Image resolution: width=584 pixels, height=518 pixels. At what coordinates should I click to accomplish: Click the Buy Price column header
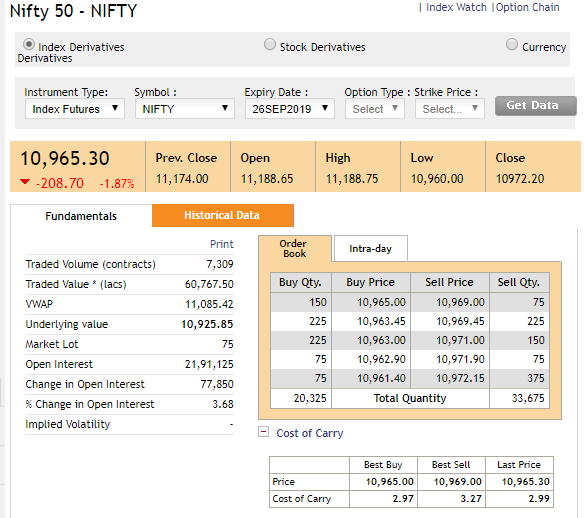coord(371,282)
